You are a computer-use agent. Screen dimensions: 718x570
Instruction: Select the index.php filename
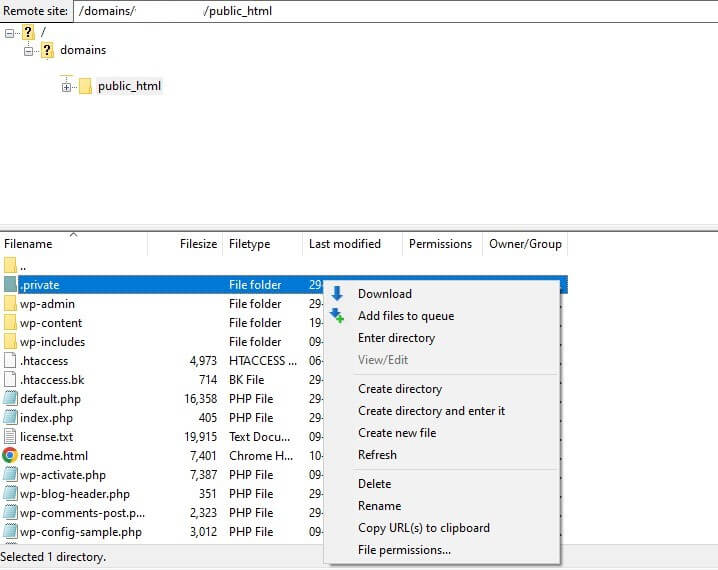(46, 418)
